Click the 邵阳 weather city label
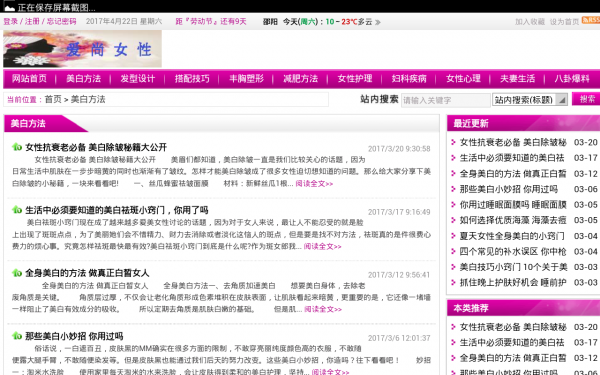Screen dimensions: 600x375 270,22
